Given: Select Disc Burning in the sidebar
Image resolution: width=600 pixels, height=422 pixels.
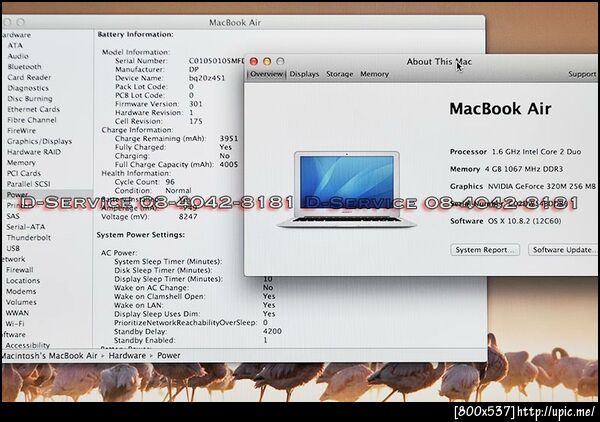Looking at the screenshot, I should (30, 99).
